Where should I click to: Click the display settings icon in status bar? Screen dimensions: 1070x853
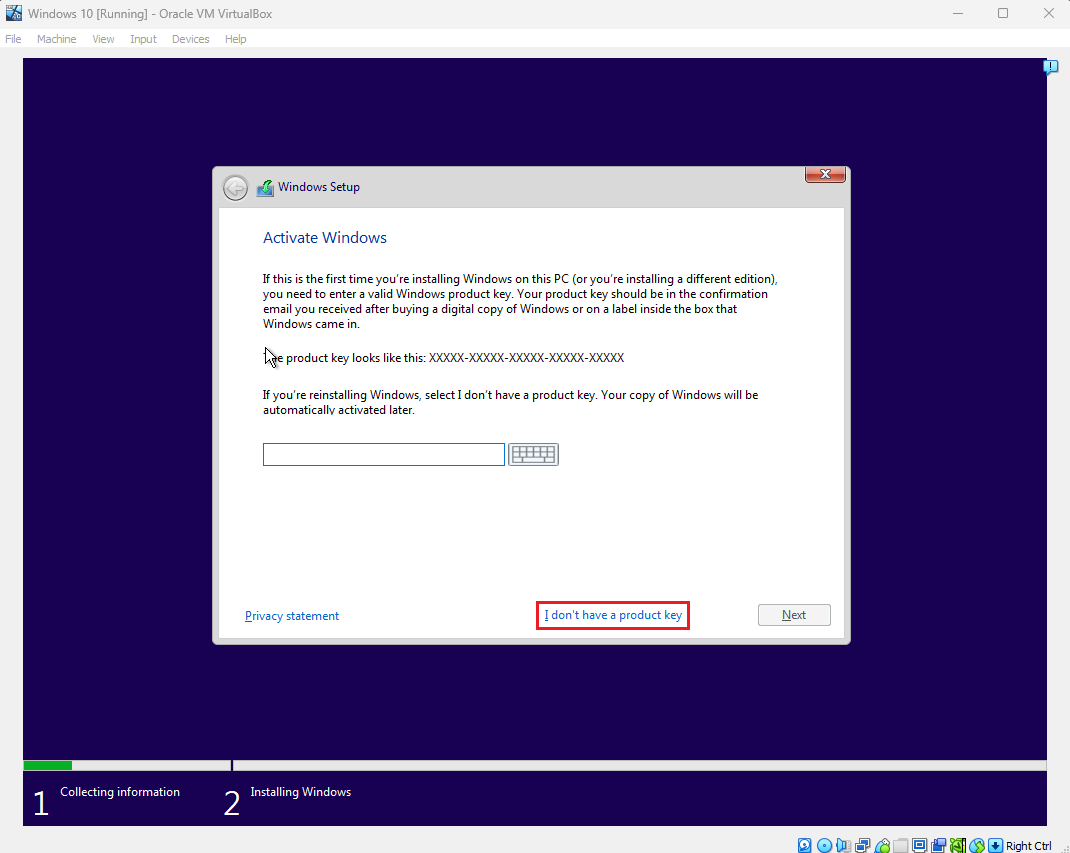920,845
